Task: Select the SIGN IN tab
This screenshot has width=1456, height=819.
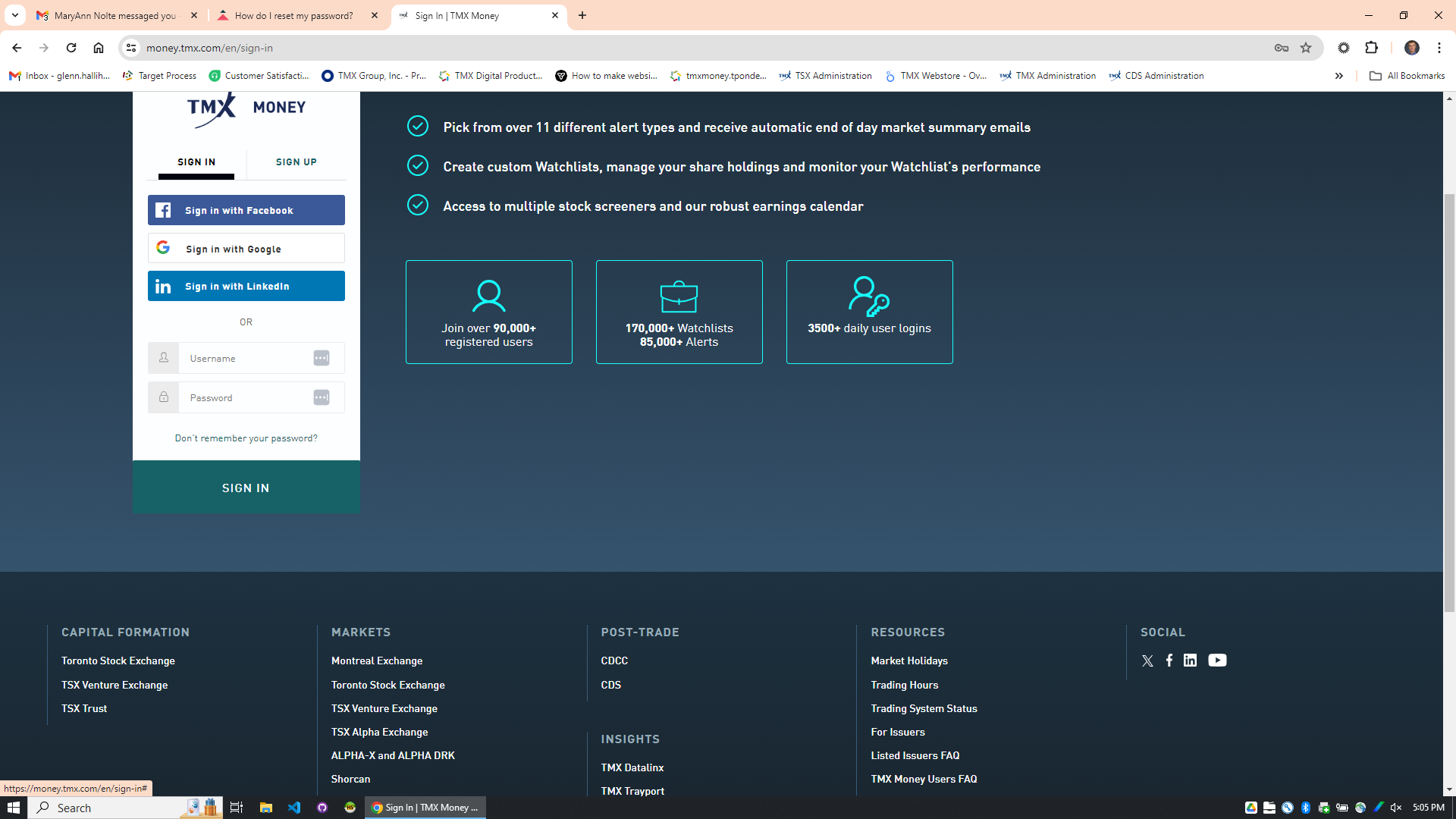Action: pos(196,162)
